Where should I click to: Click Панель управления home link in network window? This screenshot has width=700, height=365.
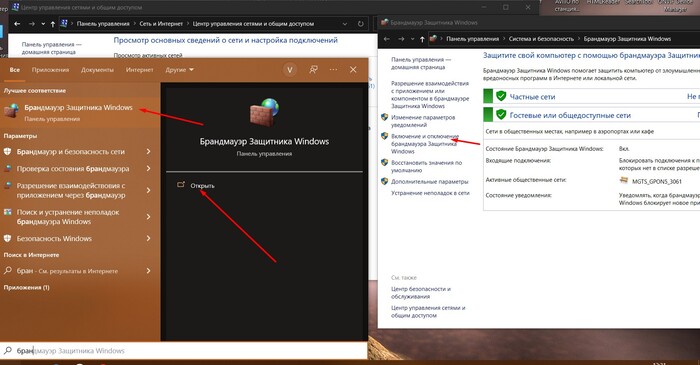[x=51, y=48]
